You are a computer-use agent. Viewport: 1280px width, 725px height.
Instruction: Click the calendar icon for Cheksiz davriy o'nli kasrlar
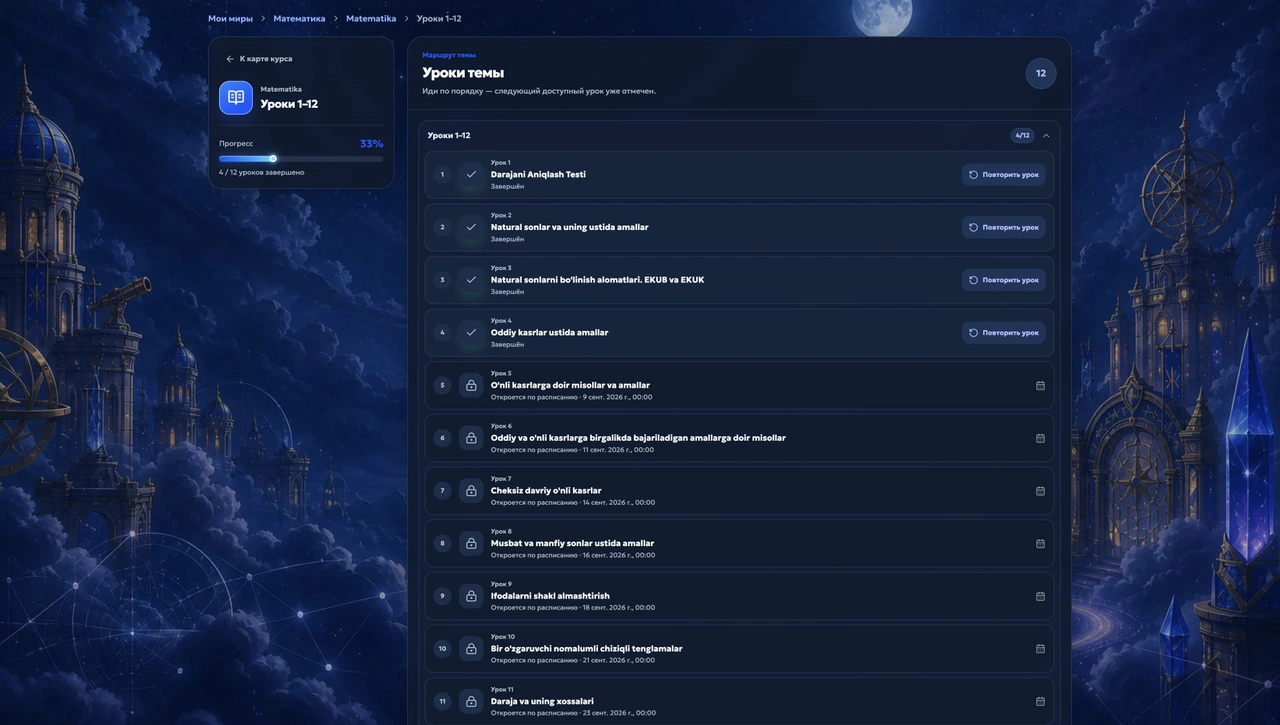pos(1040,491)
